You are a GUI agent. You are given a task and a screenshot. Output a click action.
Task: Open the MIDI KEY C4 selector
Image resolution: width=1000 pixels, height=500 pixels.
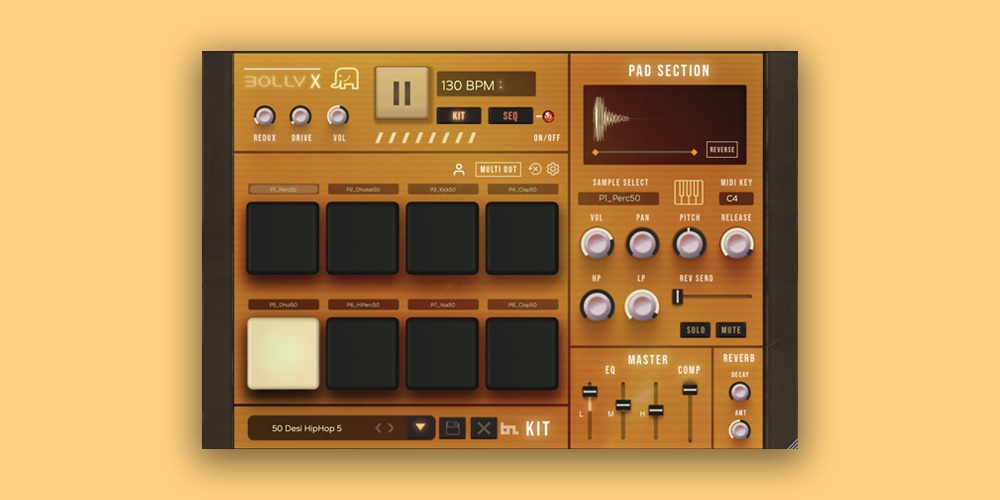click(x=736, y=198)
